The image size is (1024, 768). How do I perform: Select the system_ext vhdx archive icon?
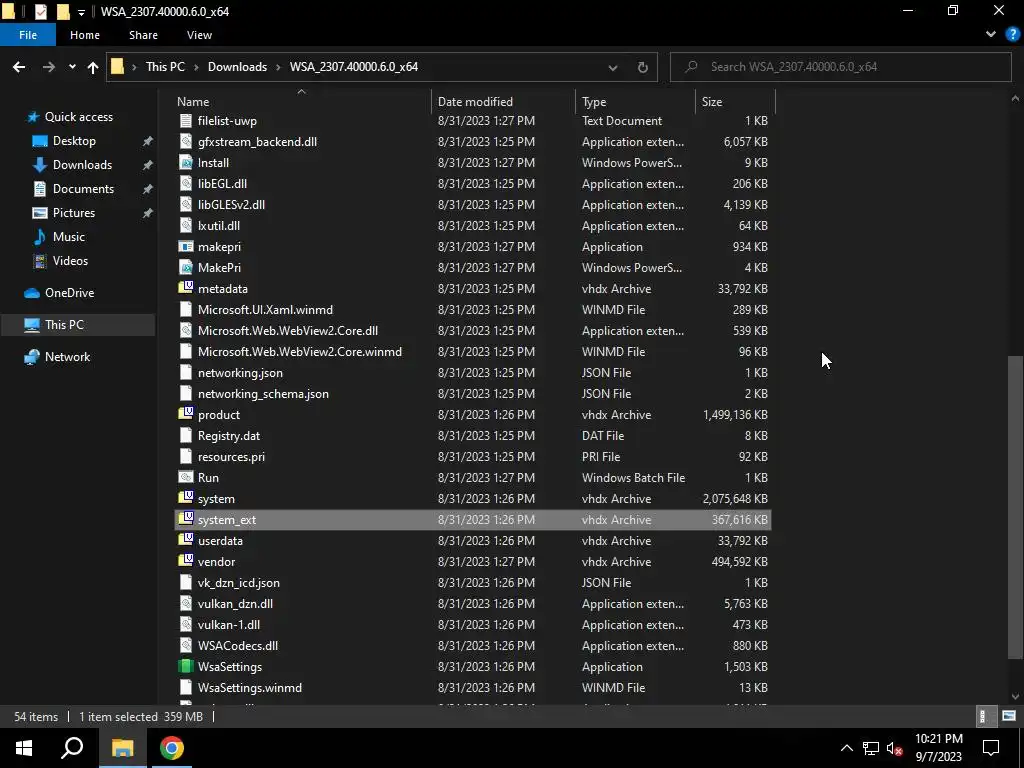186,519
